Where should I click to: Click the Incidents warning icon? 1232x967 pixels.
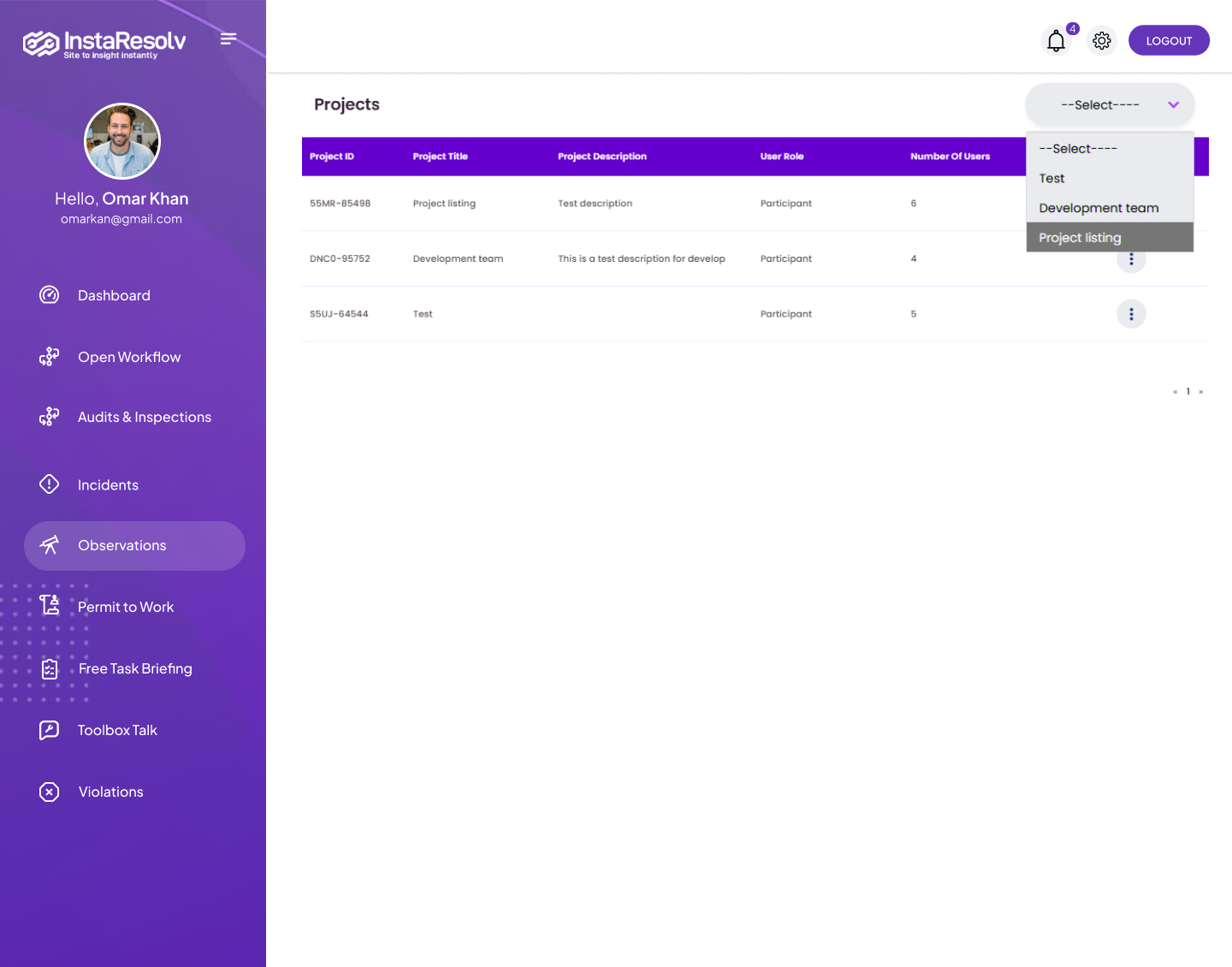50,484
